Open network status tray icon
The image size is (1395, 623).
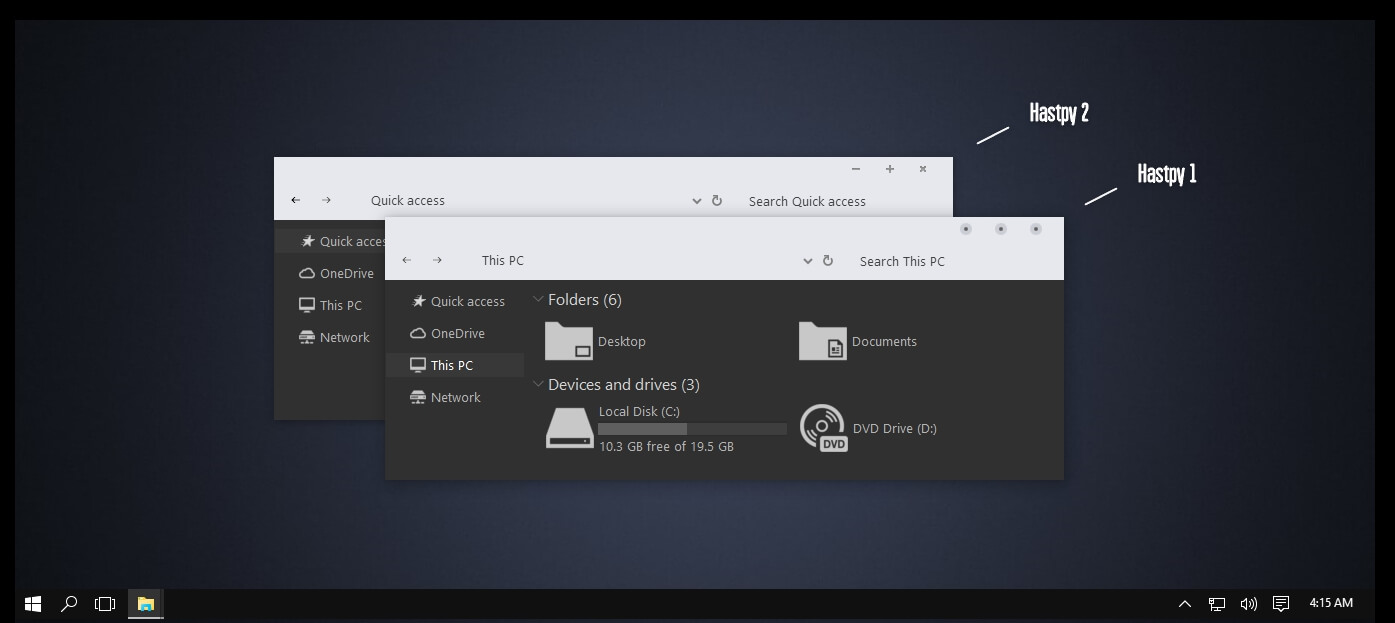tap(1217, 604)
